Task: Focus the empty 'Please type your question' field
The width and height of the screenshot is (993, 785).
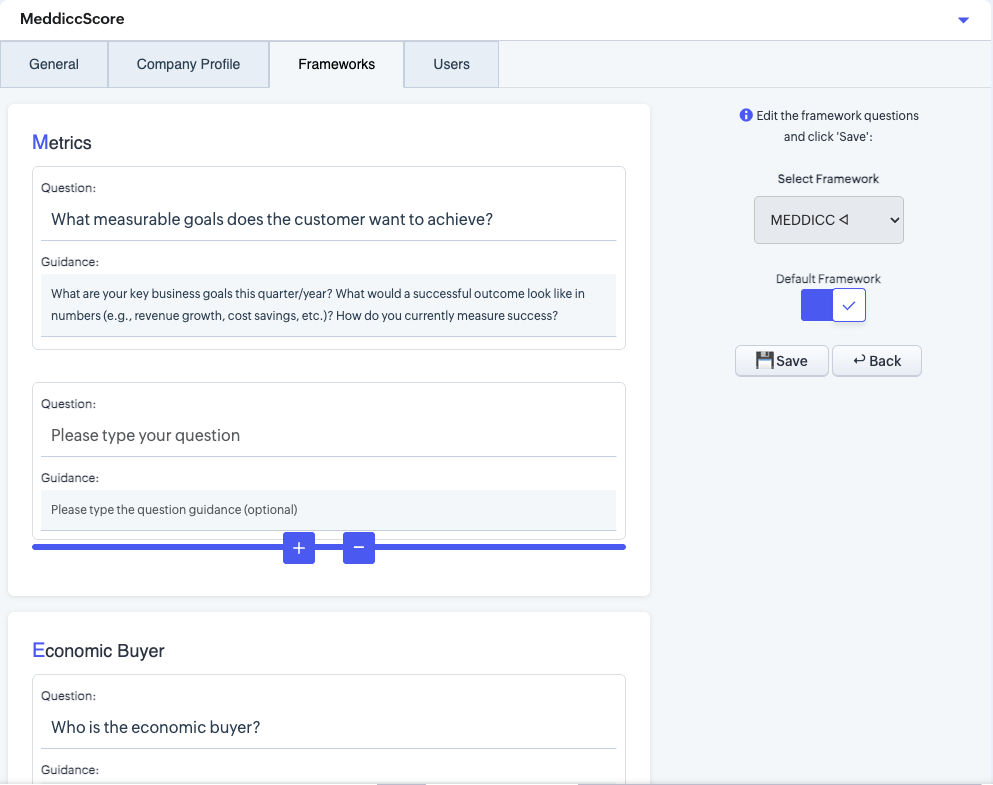Action: pos(328,435)
